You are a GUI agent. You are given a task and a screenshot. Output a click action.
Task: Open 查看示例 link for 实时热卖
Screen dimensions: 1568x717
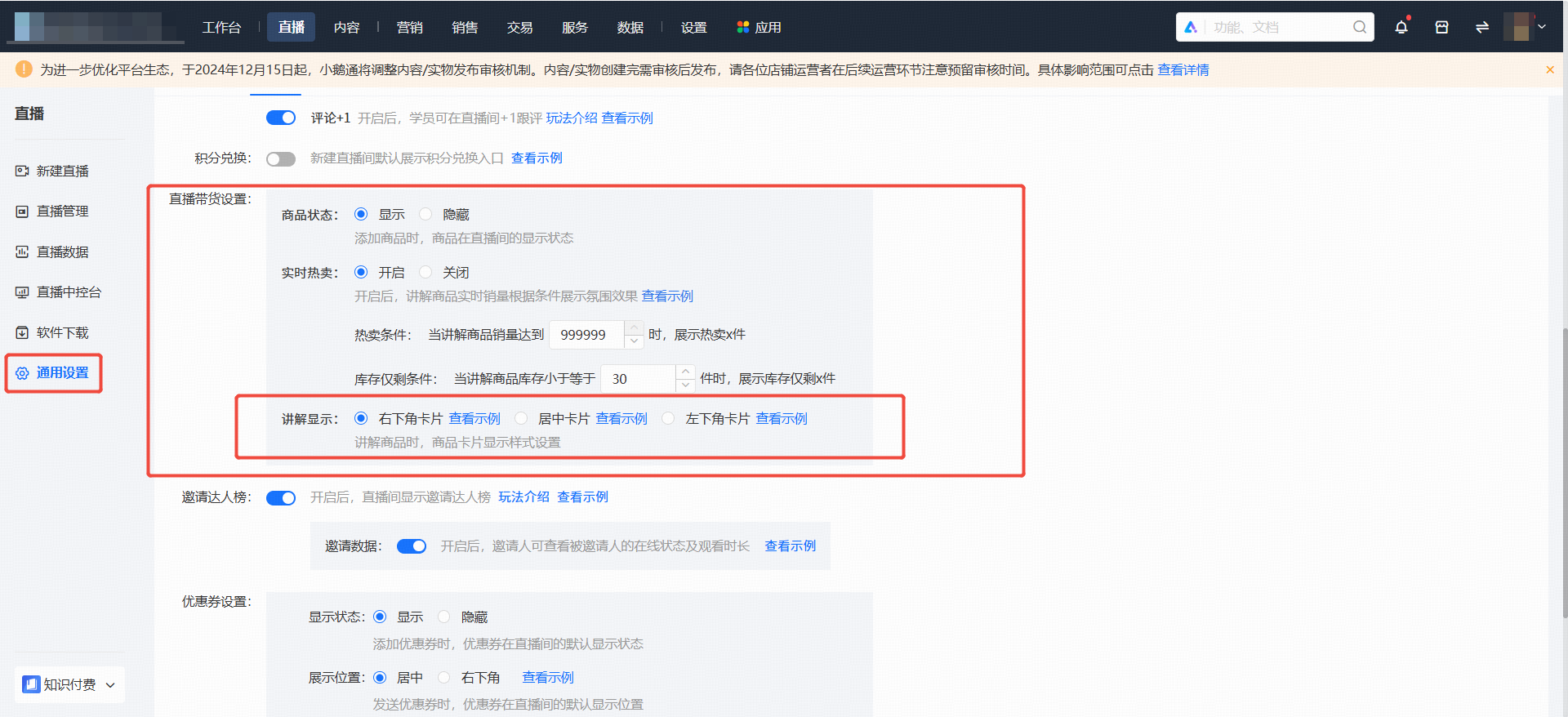[667, 296]
